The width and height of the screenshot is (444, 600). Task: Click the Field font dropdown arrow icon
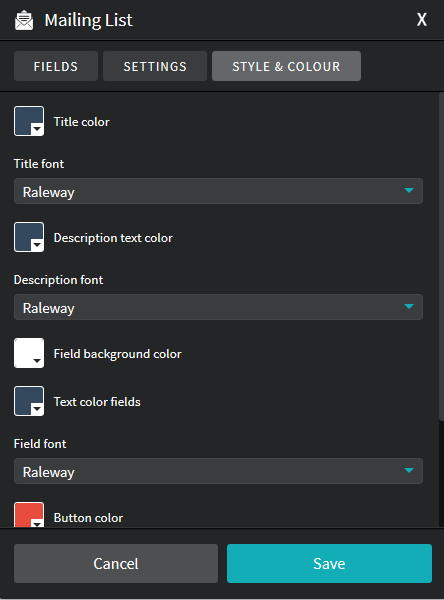pyautogui.click(x=409, y=470)
